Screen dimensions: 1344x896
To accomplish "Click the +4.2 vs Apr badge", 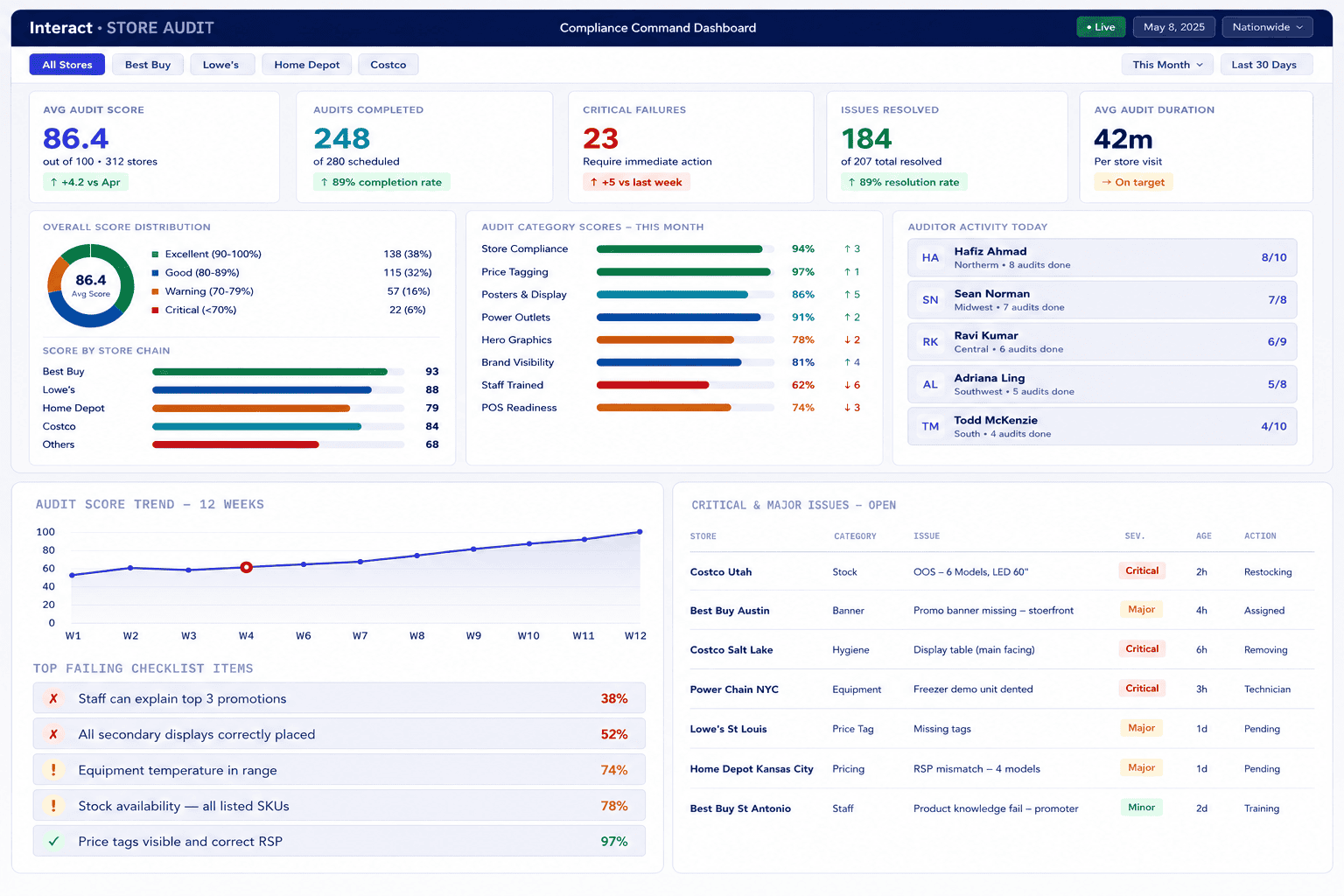I will [x=85, y=182].
